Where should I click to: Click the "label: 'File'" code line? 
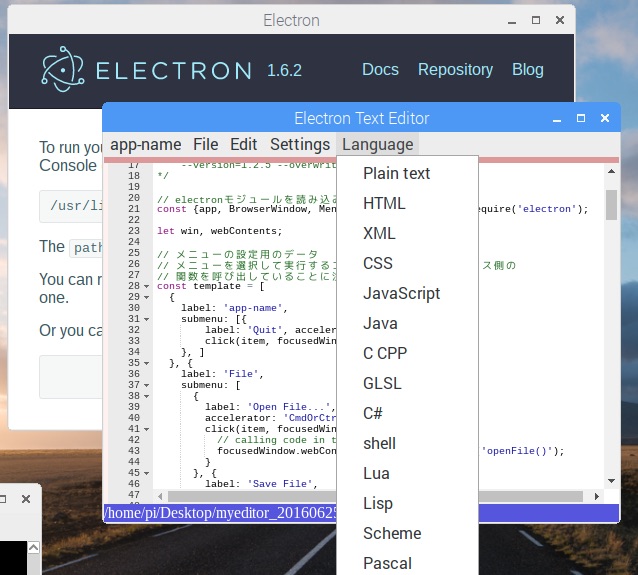pos(222,374)
